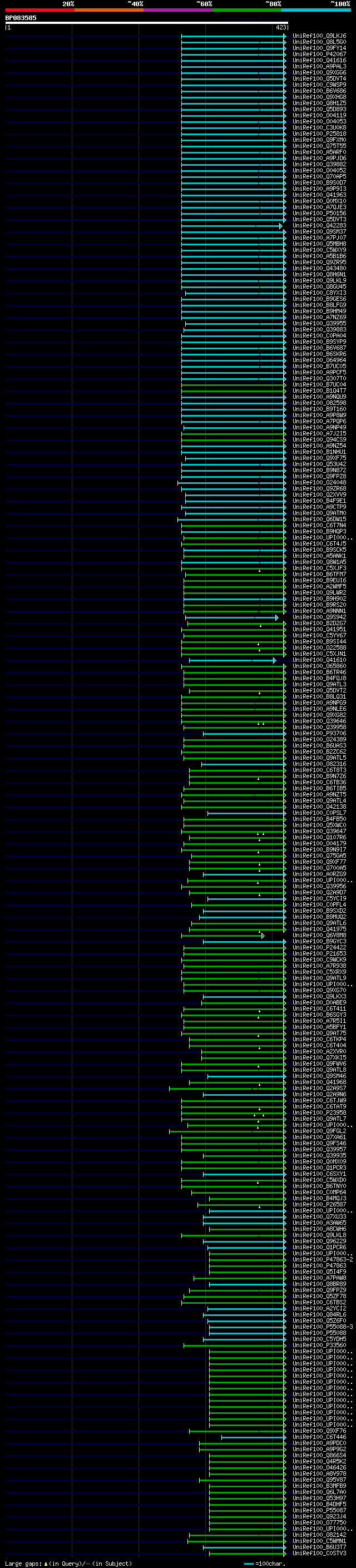Click the white query sequence bar
Screen dimensions: 356x1568
click(x=147, y=22)
